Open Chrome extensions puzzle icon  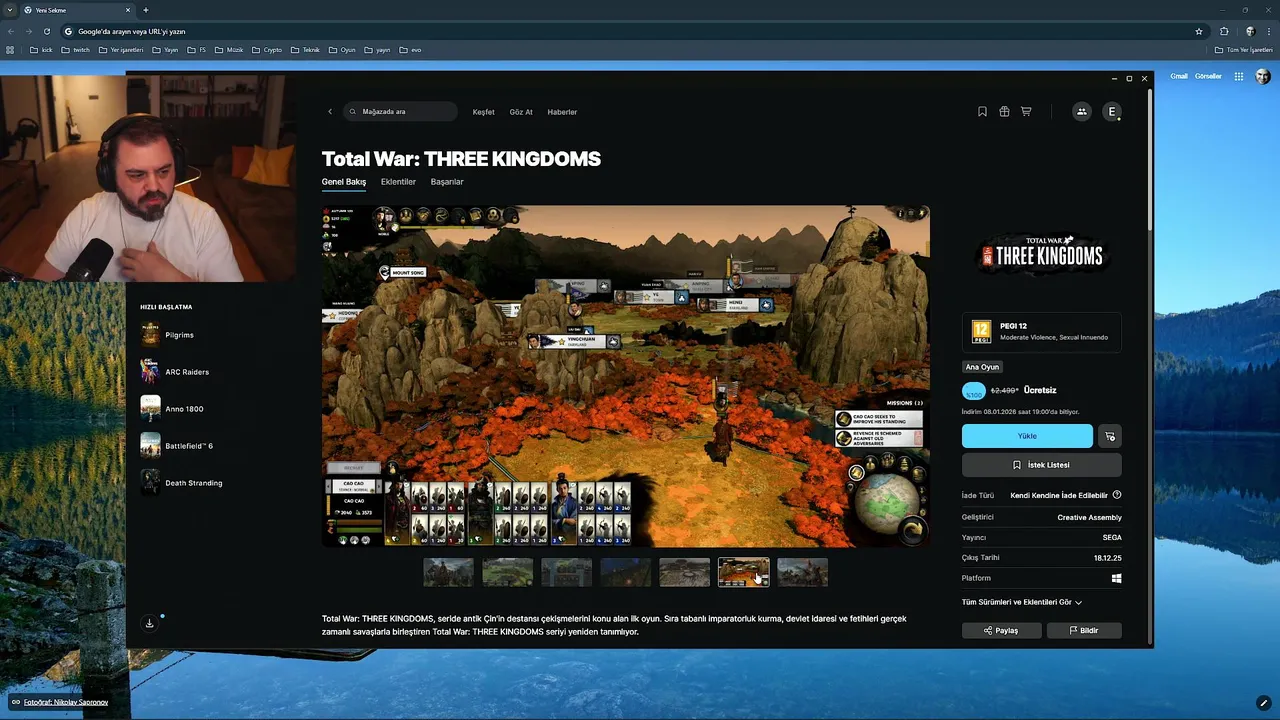click(1224, 31)
